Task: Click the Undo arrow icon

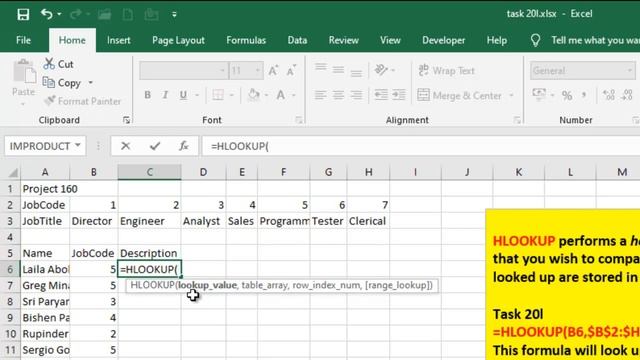Action: [47, 14]
